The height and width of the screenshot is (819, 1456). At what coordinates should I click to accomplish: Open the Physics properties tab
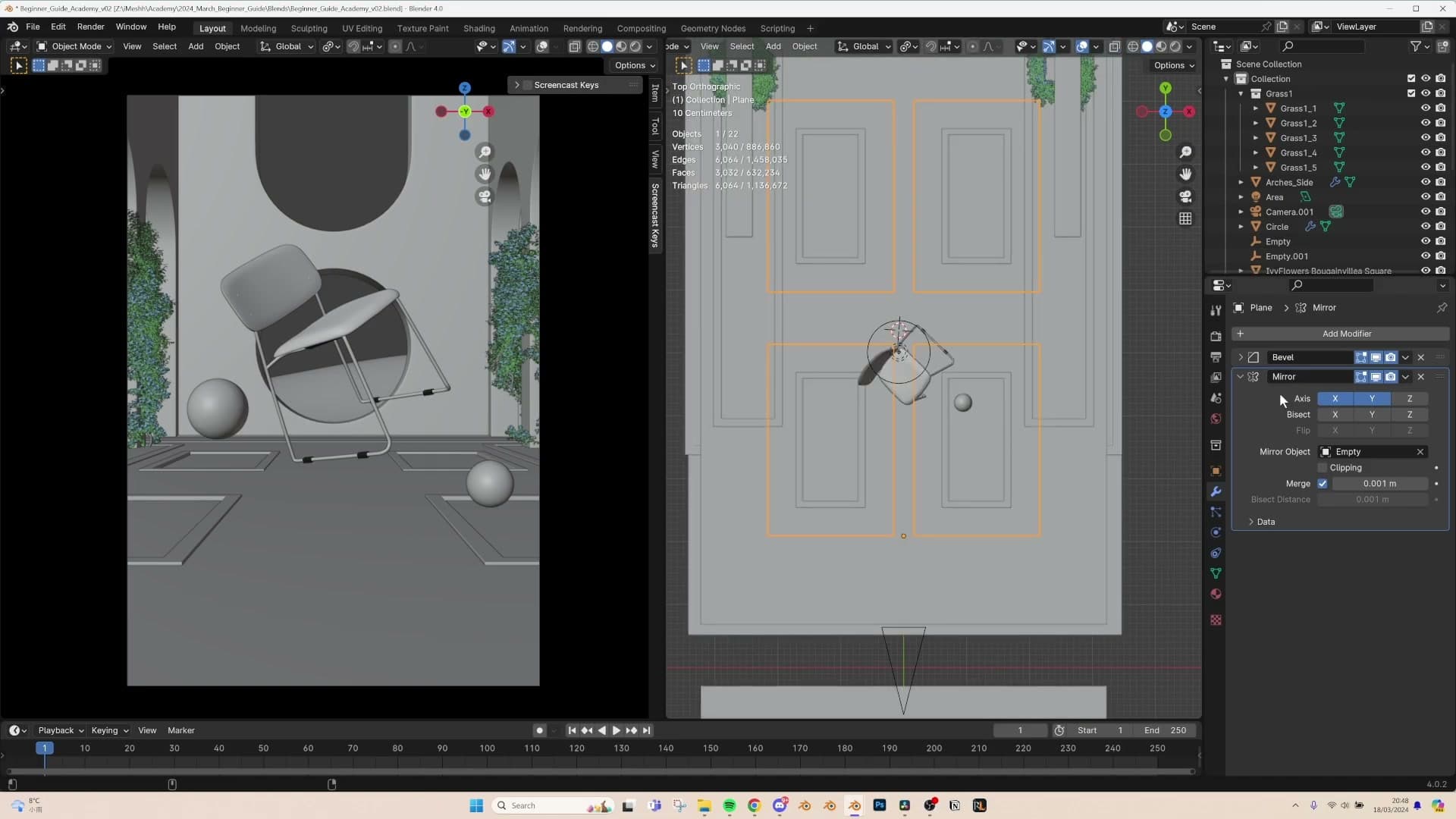pos(1216,532)
